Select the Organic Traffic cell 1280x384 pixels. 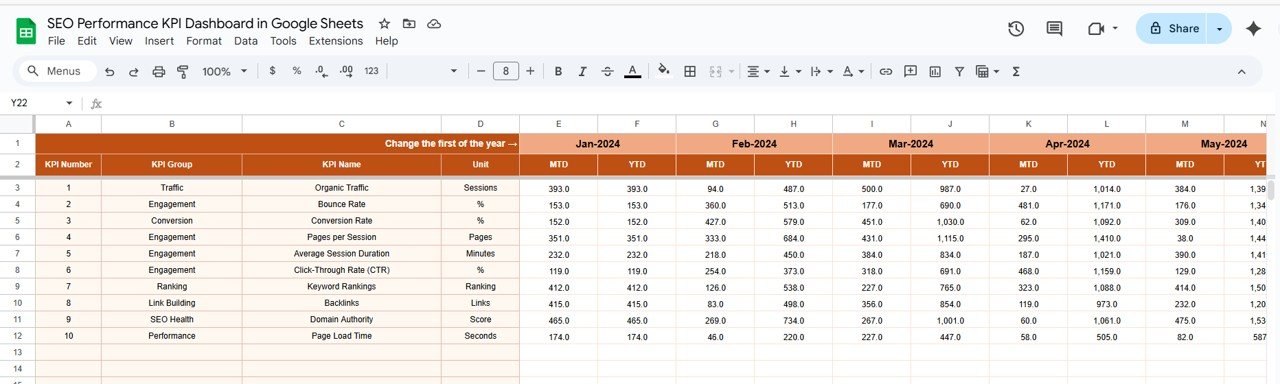pyautogui.click(x=341, y=188)
